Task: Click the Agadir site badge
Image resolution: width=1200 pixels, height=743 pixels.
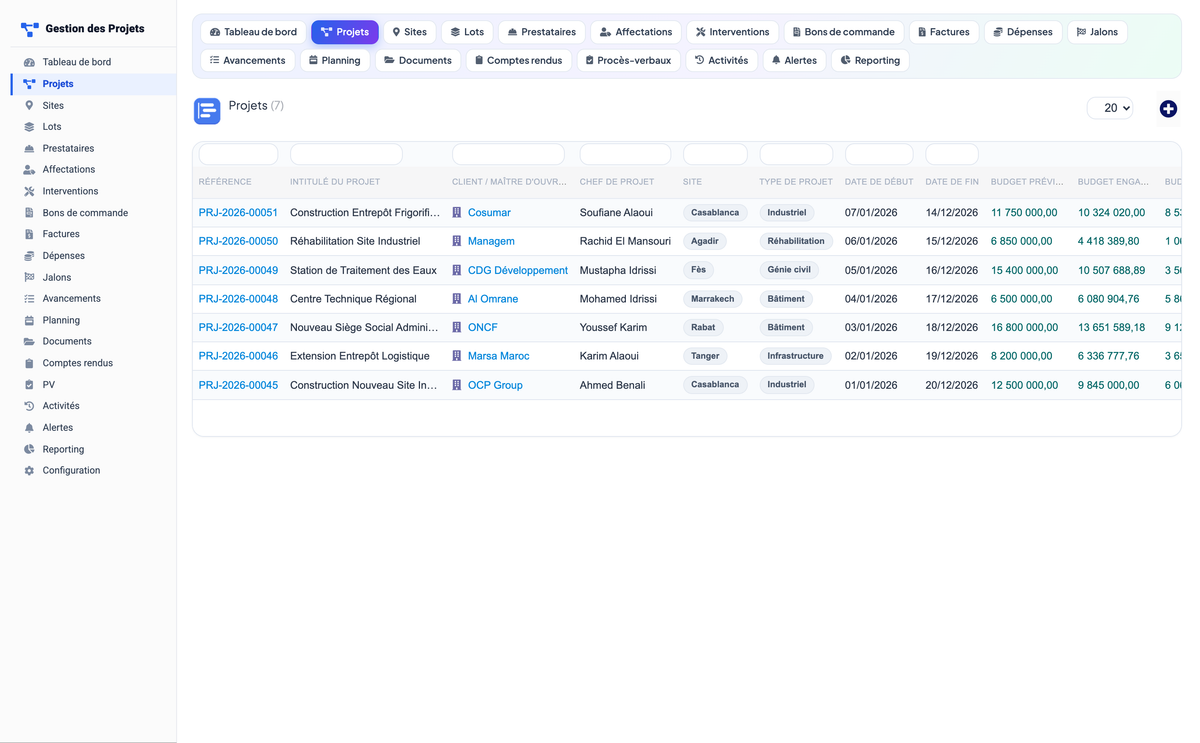Action: tap(705, 241)
